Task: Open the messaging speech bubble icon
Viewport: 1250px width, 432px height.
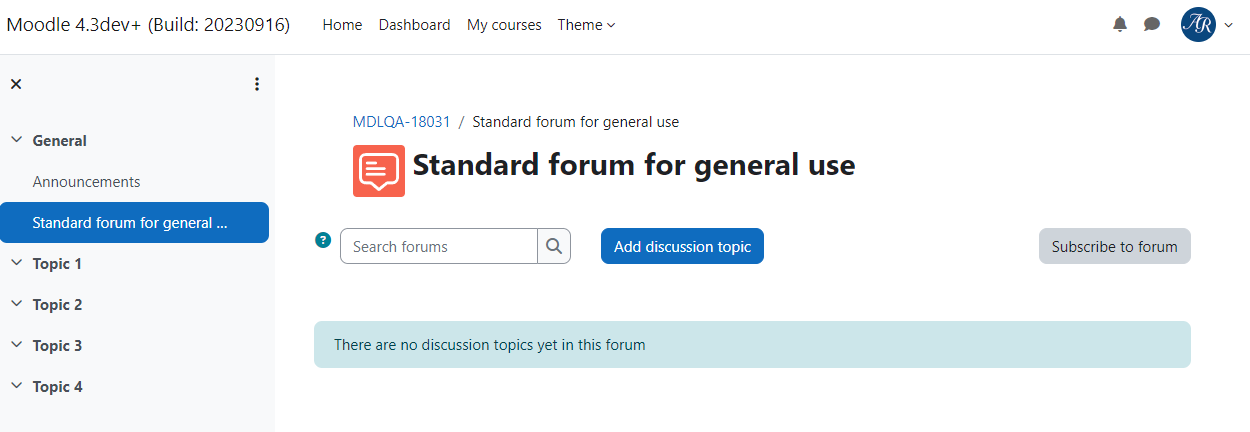Action: (x=1152, y=25)
